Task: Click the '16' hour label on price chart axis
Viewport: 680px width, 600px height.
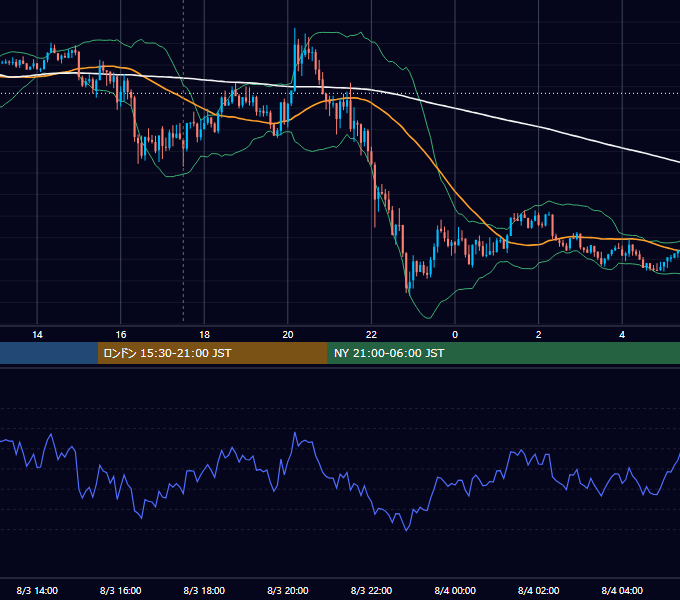Action: click(x=121, y=335)
